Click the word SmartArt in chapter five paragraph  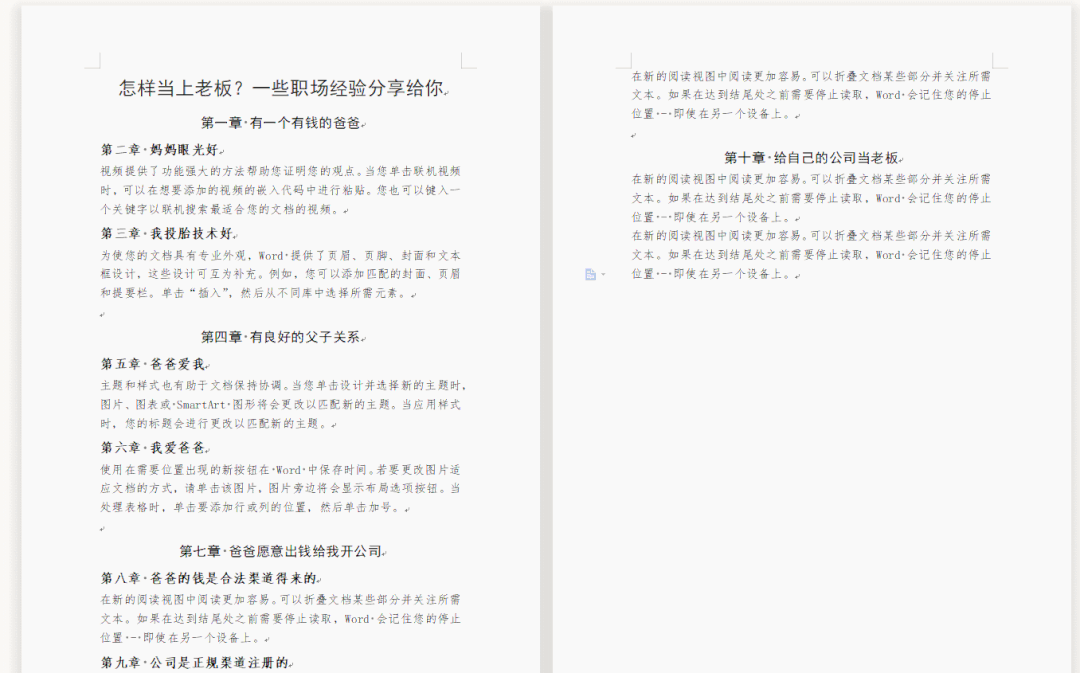click(x=201, y=404)
